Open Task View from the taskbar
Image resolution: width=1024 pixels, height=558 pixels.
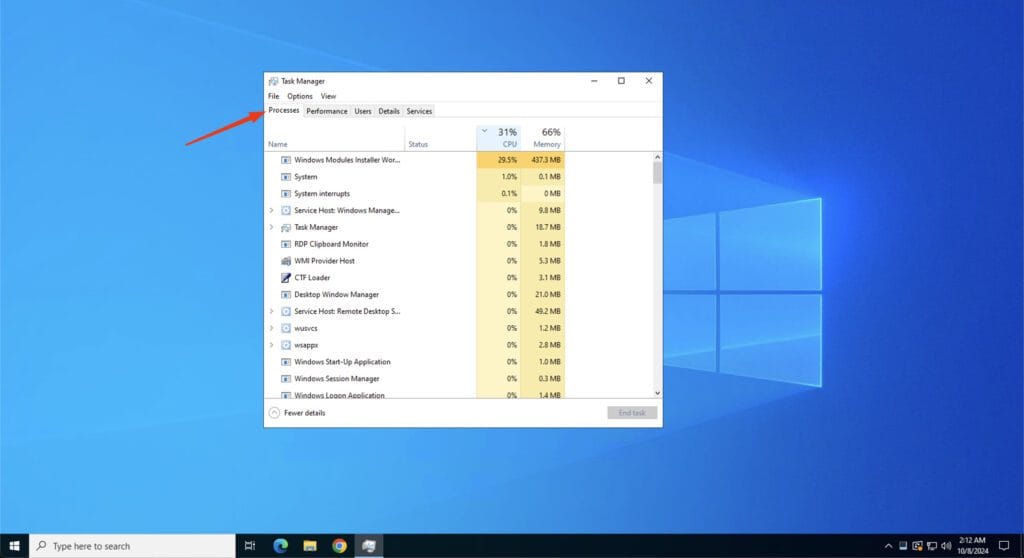pyautogui.click(x=249, y=546)
